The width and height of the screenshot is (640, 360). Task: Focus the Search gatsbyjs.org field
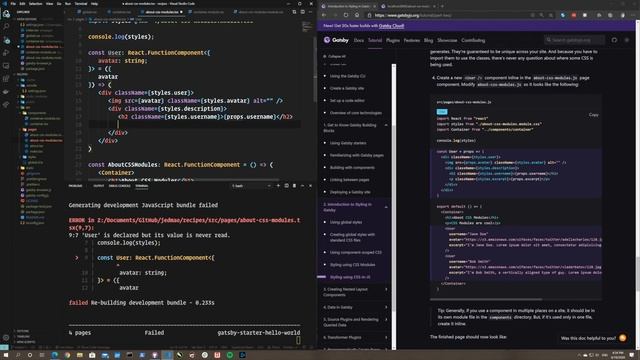pos(574,40)
